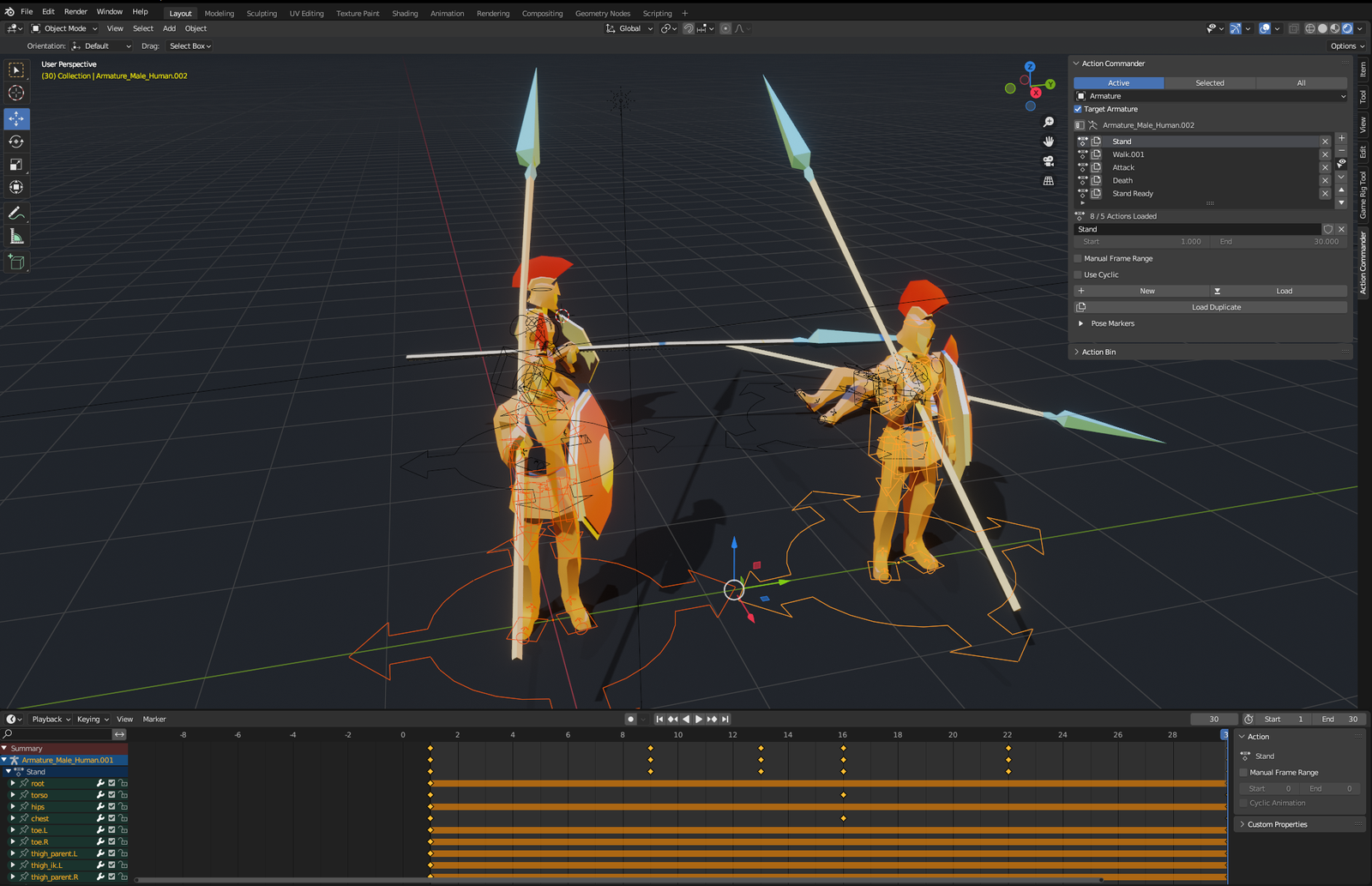This screenshot has height=886, width=1372.
Task: Expand the Pose Markers section
Action: coord(1080,323)
